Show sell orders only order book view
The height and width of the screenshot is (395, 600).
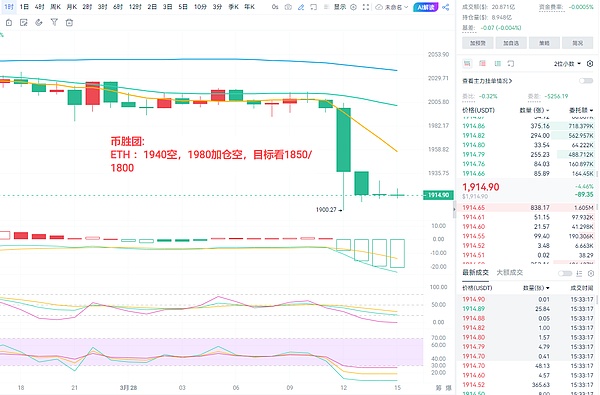482,64
